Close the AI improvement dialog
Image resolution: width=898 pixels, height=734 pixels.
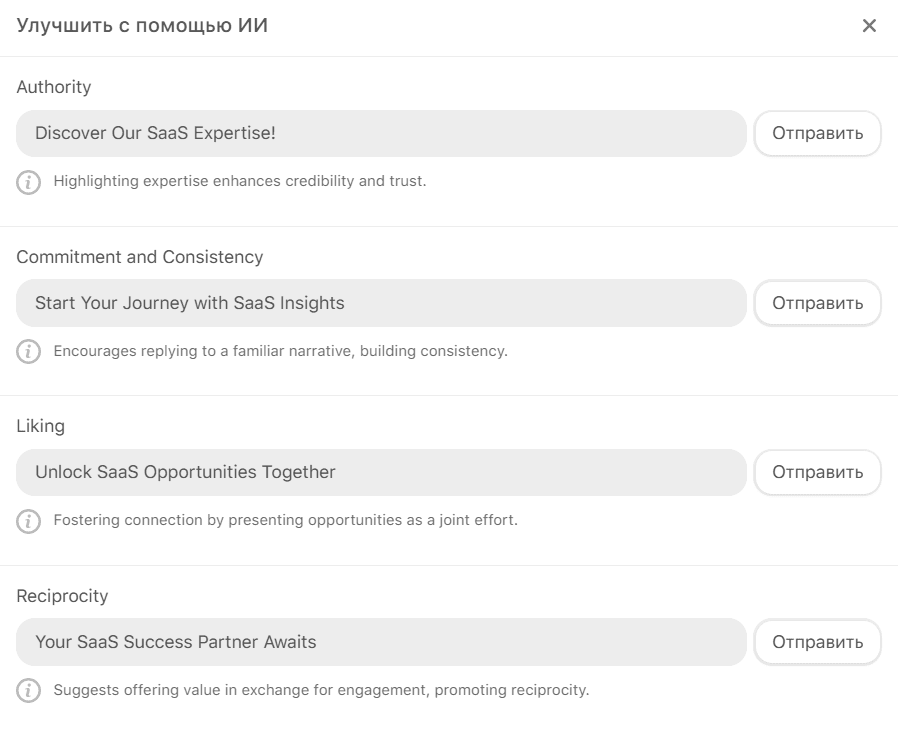[x=869, y=26]
